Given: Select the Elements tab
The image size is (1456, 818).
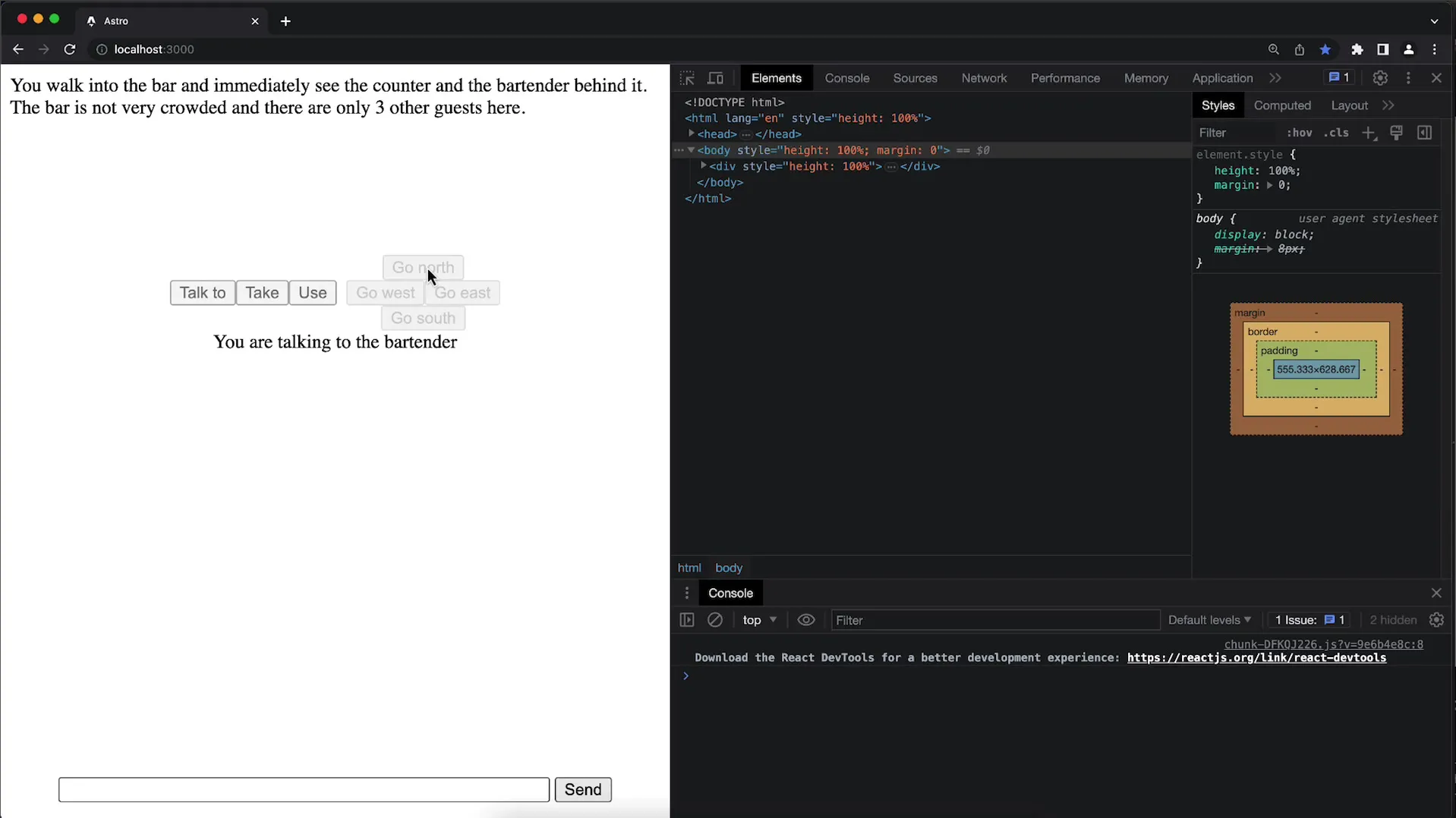Looking at the screenshot, I should coord(776,78).
